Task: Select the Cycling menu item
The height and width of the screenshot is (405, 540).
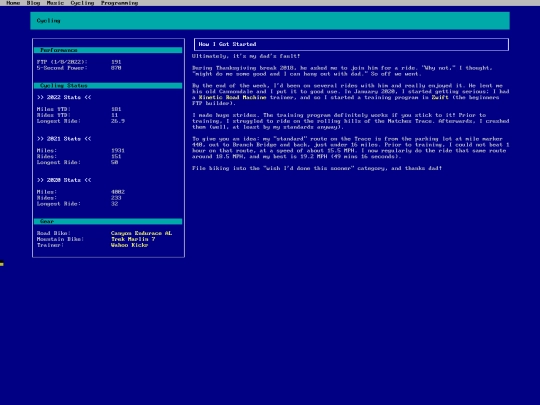Action: tap(82, 3)
